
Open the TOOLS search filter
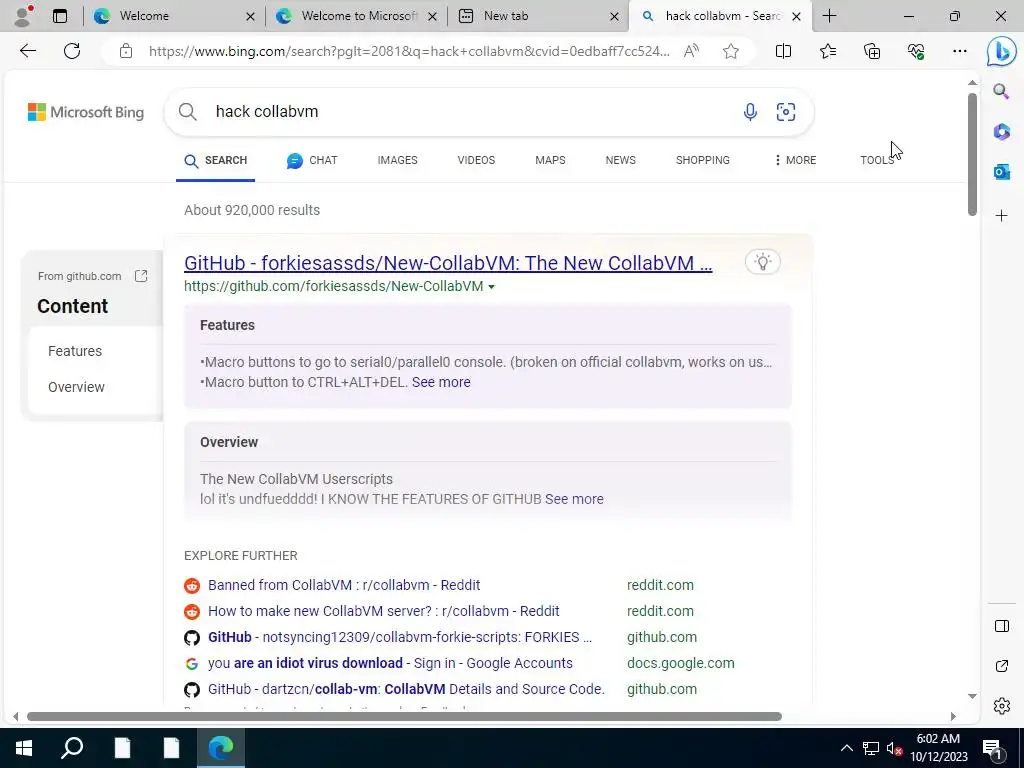pyautogui.click(x=876, y=160)
